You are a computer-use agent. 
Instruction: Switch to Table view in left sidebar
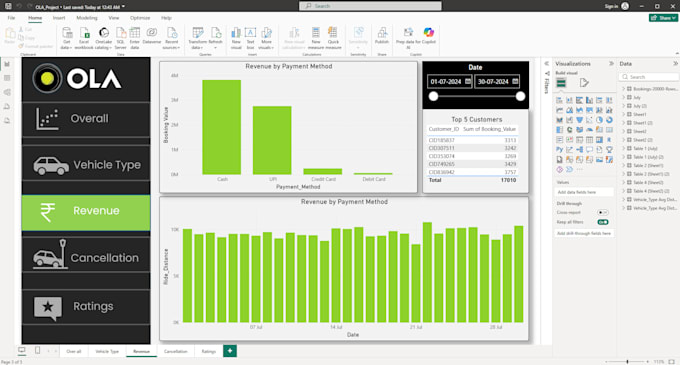[7, 78]
